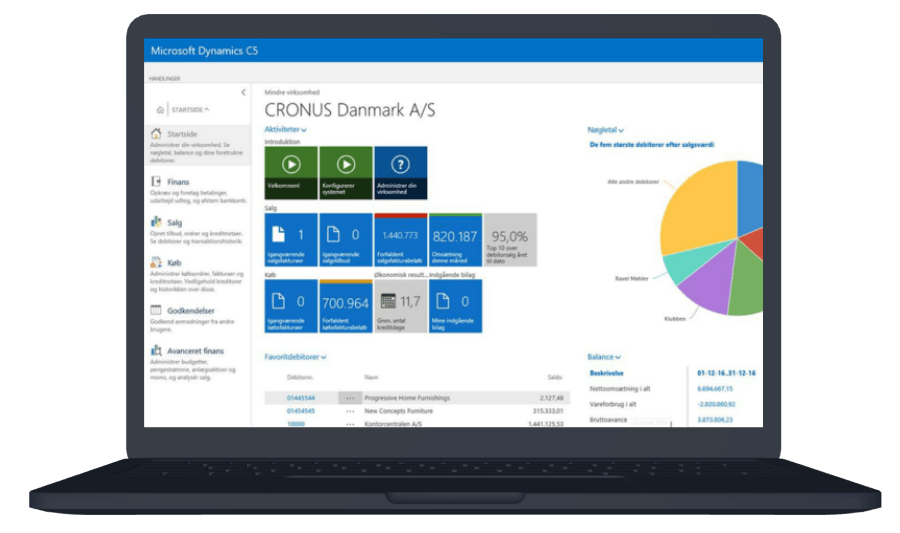Viewport: 900px width, 533px height.
Task: Open the Salg chart icon in the sidebar
Action: tap(156, 221)
